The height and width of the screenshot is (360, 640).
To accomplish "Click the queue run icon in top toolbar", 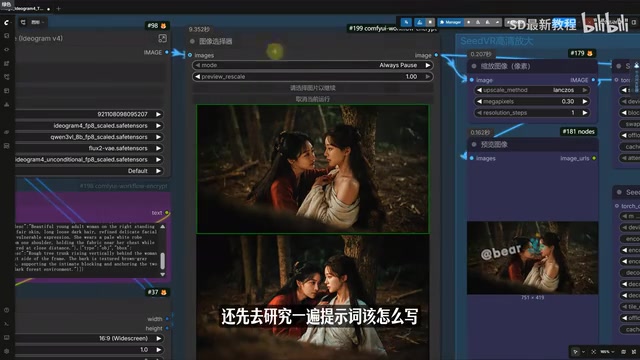I will coord(406,22).
